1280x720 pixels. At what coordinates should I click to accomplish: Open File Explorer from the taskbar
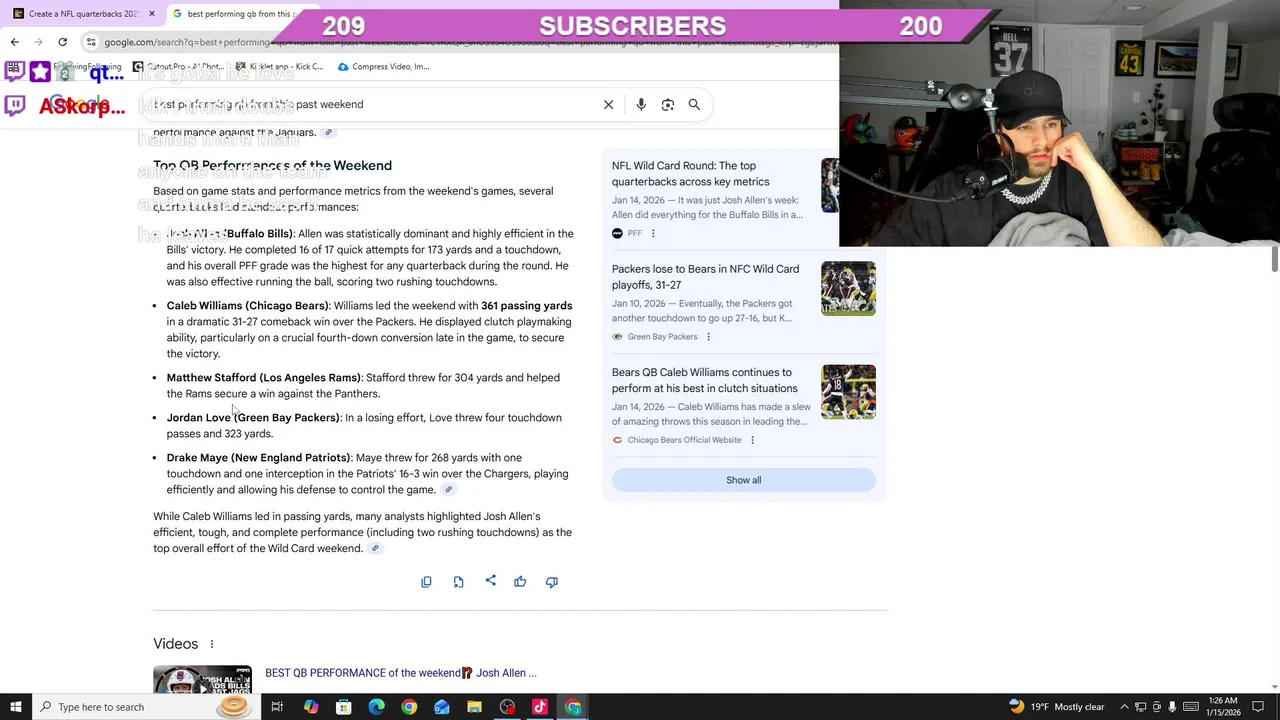474,707
